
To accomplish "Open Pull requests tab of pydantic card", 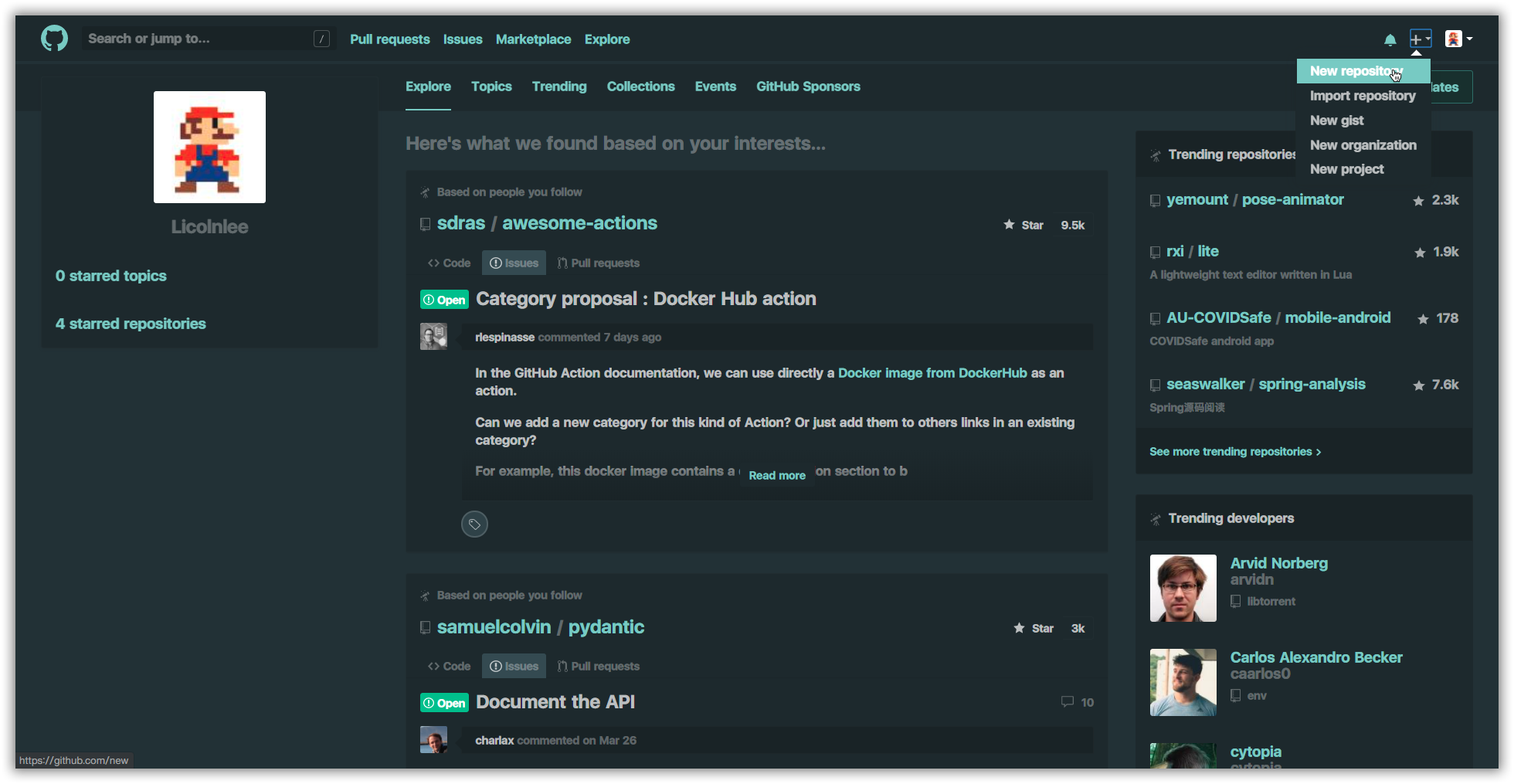I will coord(598,666).
